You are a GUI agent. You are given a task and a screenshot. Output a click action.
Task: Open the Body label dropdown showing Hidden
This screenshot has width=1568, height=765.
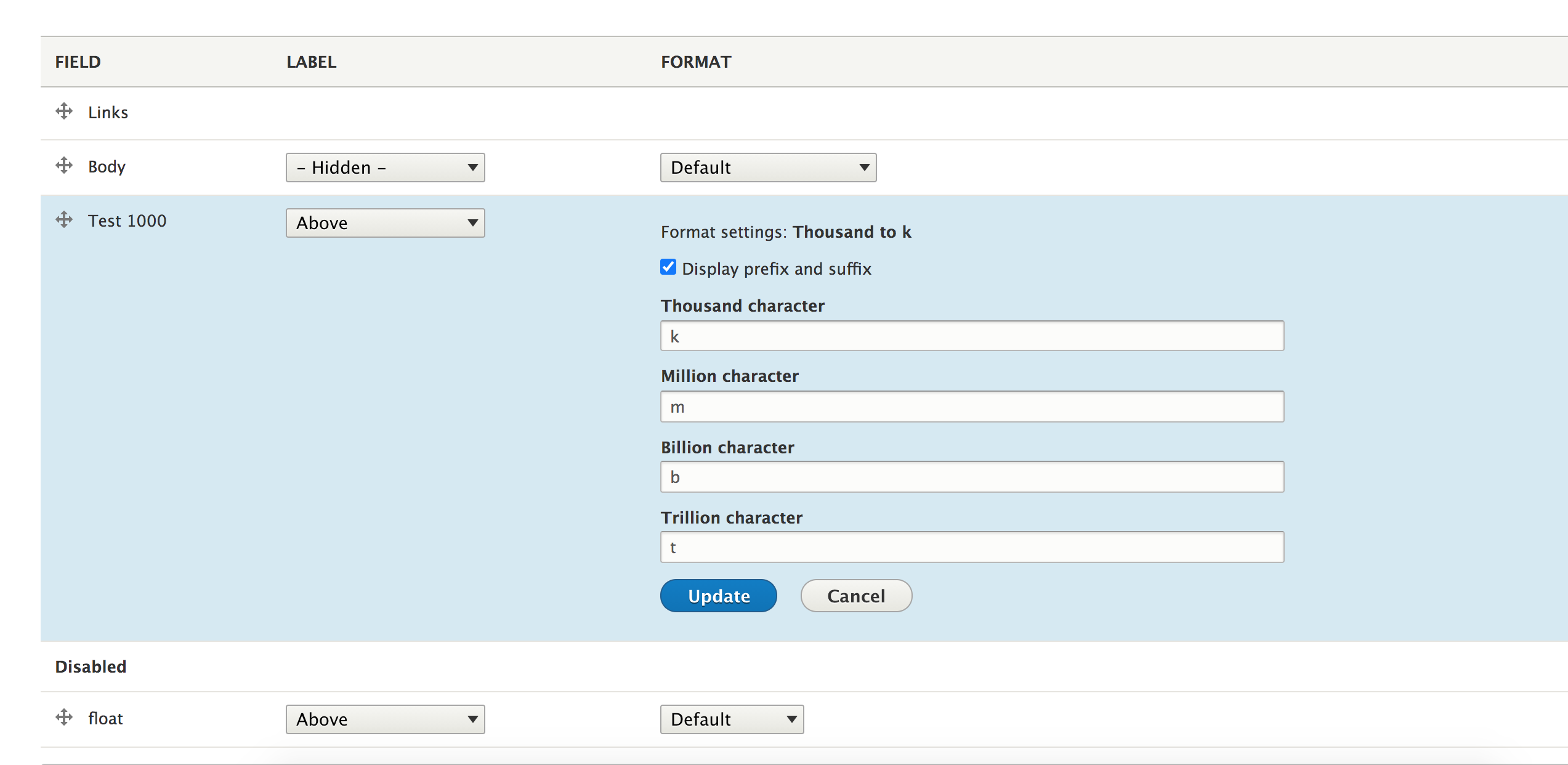[385, 167]
